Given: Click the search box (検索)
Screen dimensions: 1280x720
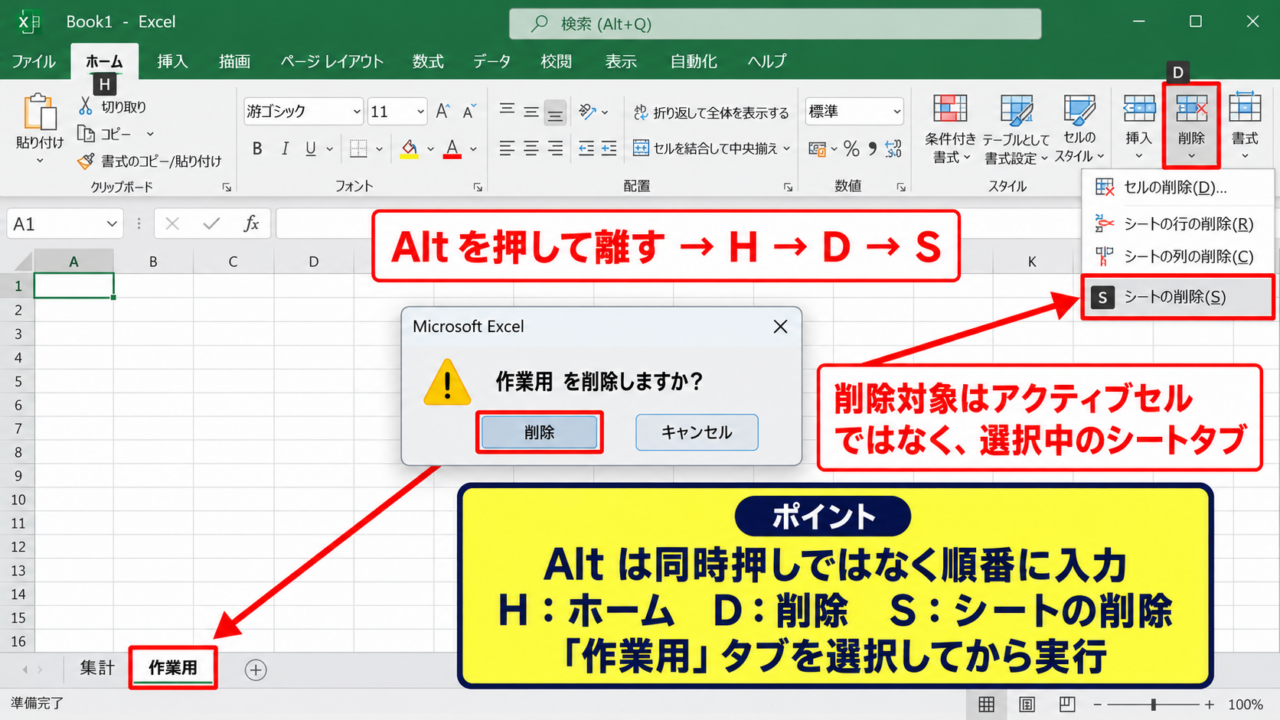Looking at the screenshot, I should point(775,24).
